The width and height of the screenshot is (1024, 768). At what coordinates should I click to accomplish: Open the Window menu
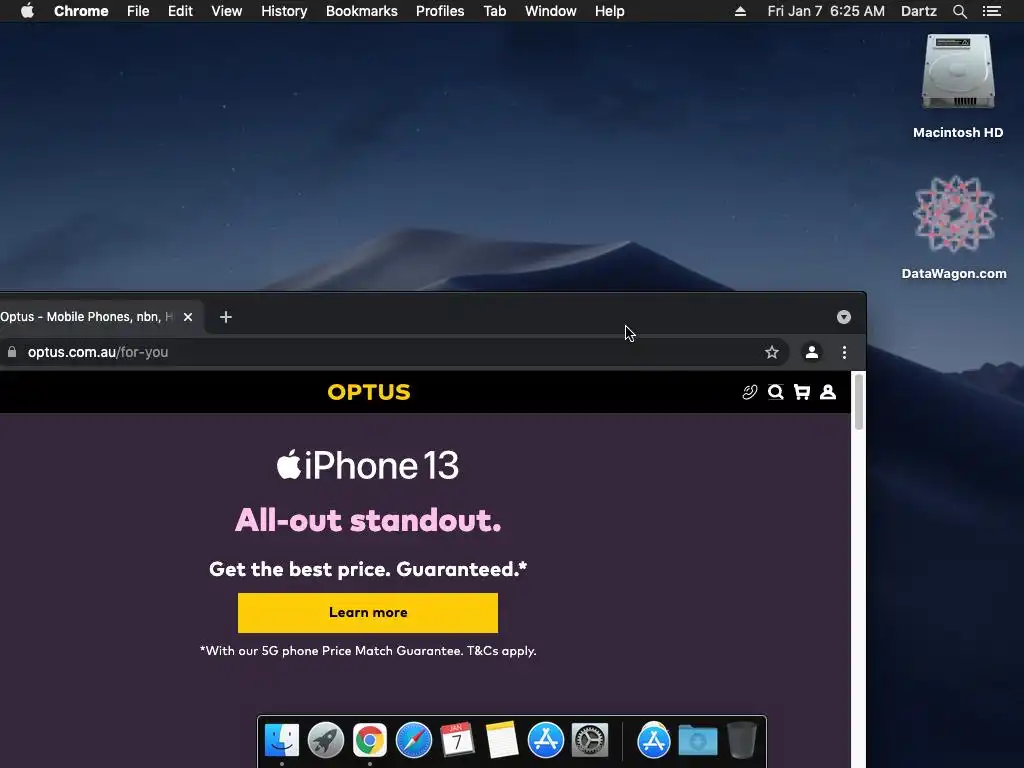pos(551,11)
